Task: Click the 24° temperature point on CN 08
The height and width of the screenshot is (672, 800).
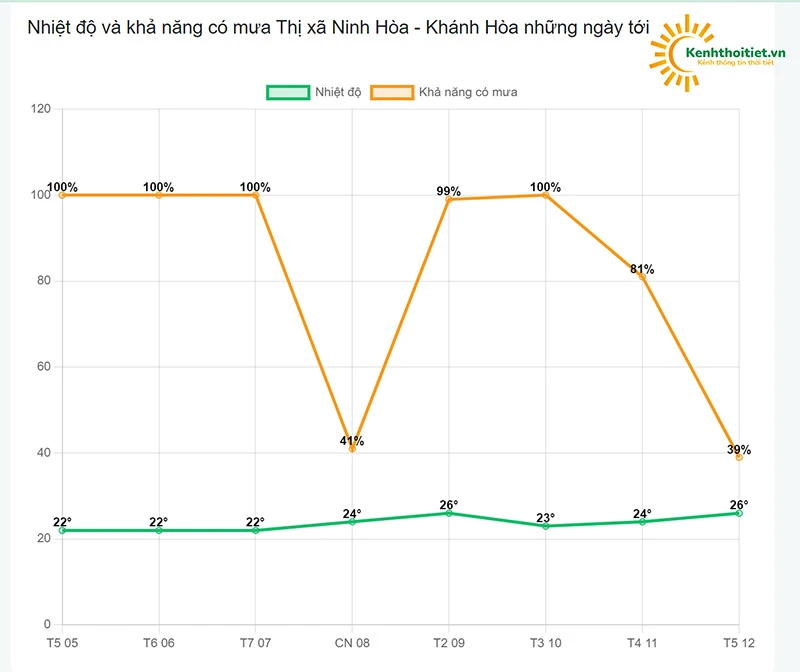Action: click(352, 522)
